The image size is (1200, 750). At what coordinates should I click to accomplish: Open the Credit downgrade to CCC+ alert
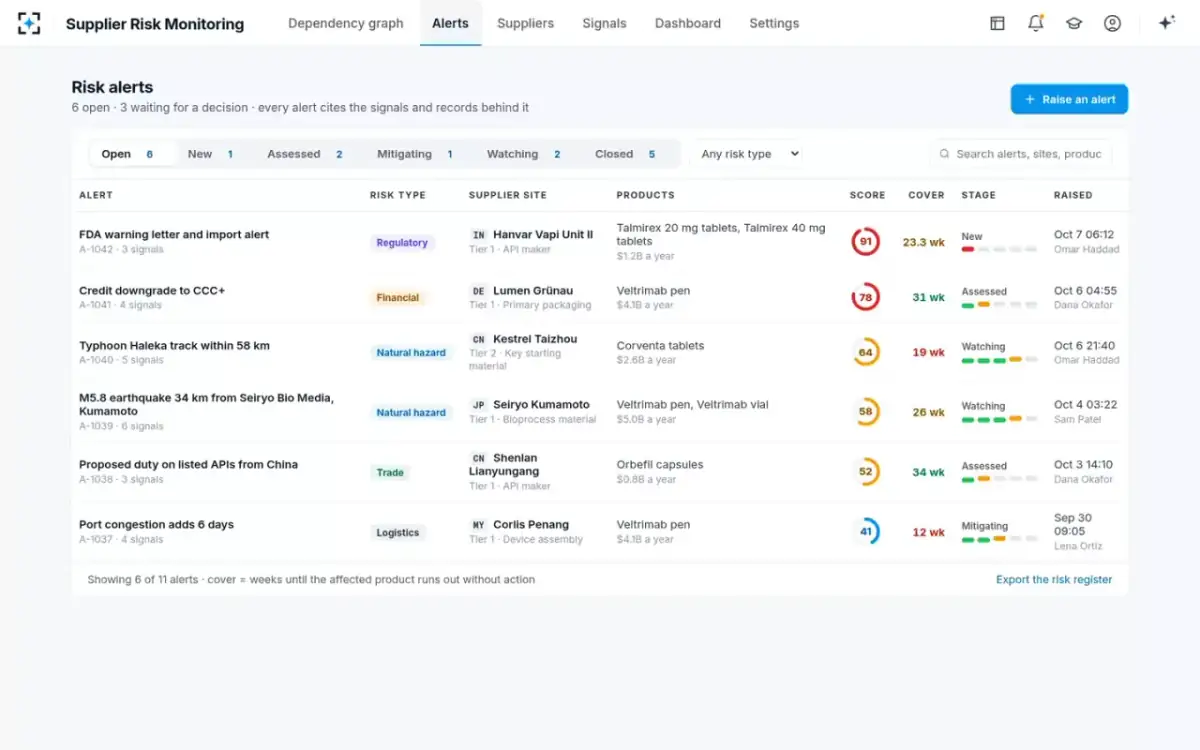click(x=152, y=291)
